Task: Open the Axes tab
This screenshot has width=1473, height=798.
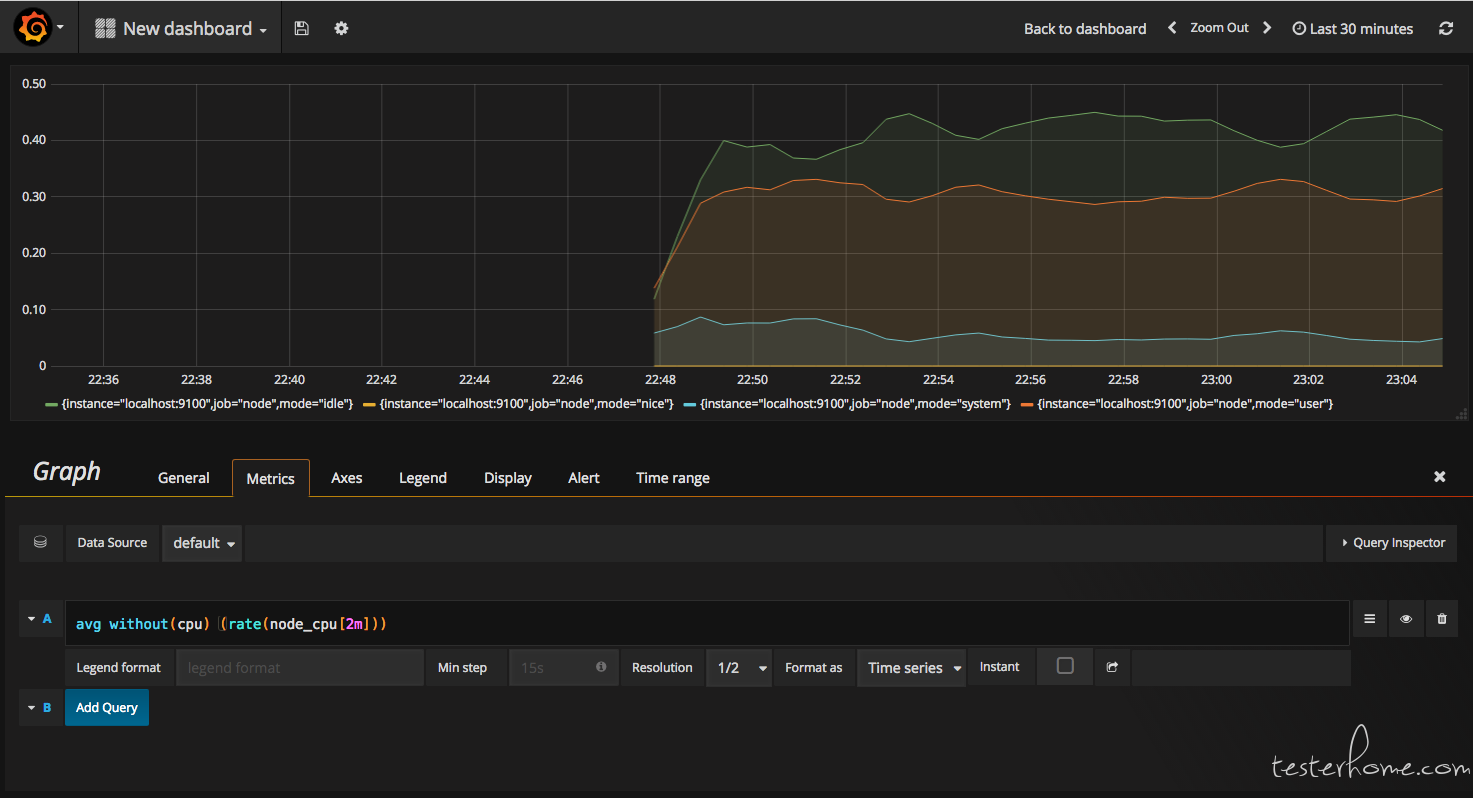Action: click(x=347, y=477)
